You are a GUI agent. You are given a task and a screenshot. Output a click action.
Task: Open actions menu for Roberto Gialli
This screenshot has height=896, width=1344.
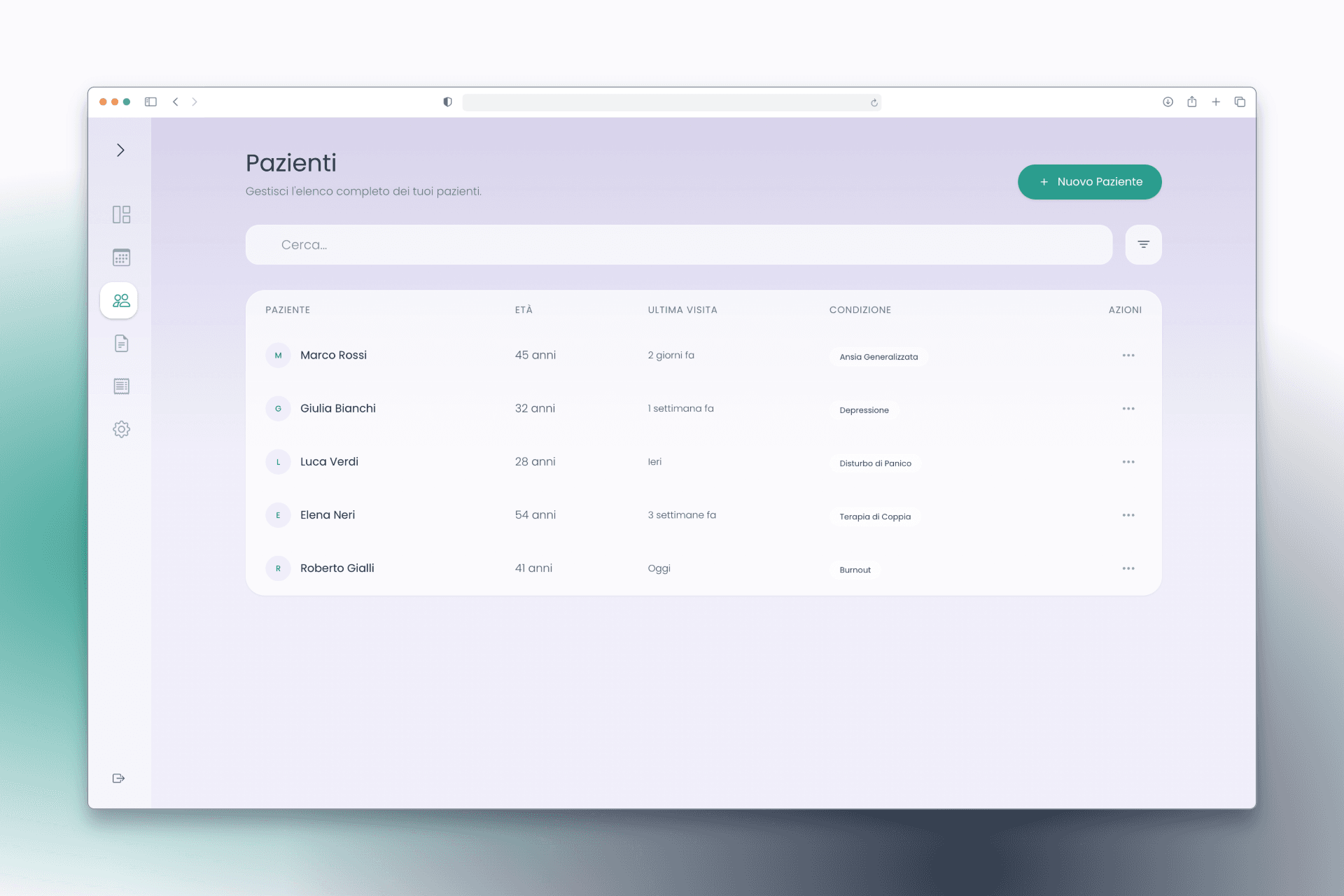[1128, 568]
